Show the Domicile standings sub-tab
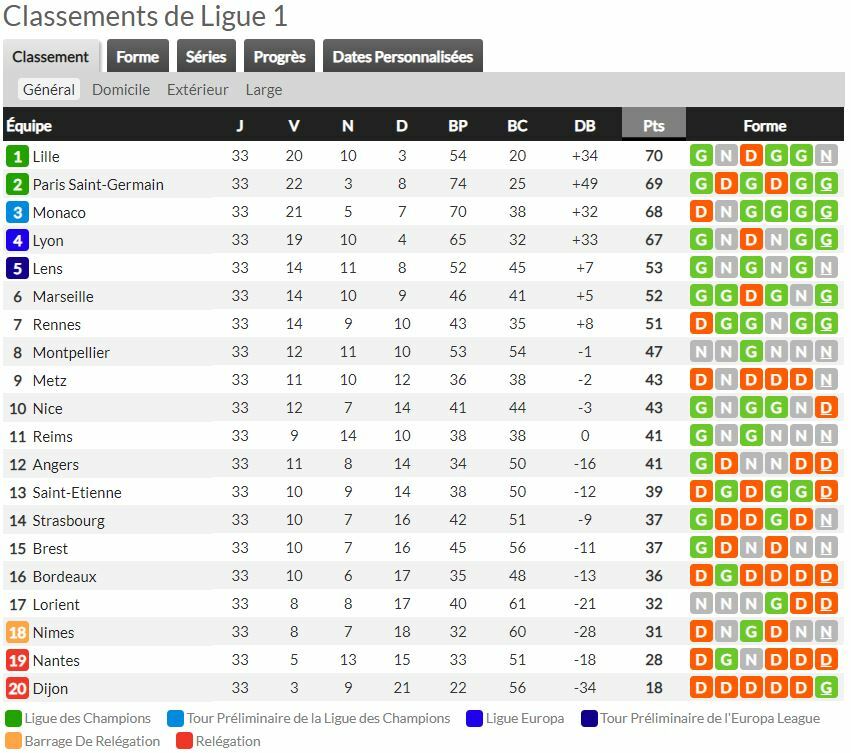This screenshot has height=753, width=851. click(121, 90)
